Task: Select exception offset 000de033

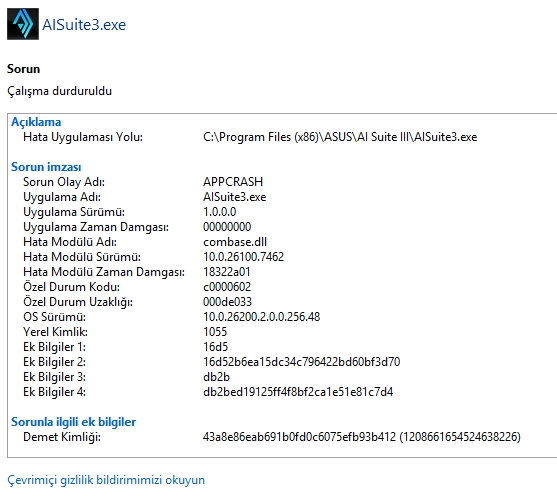Action: coord(227,302)
